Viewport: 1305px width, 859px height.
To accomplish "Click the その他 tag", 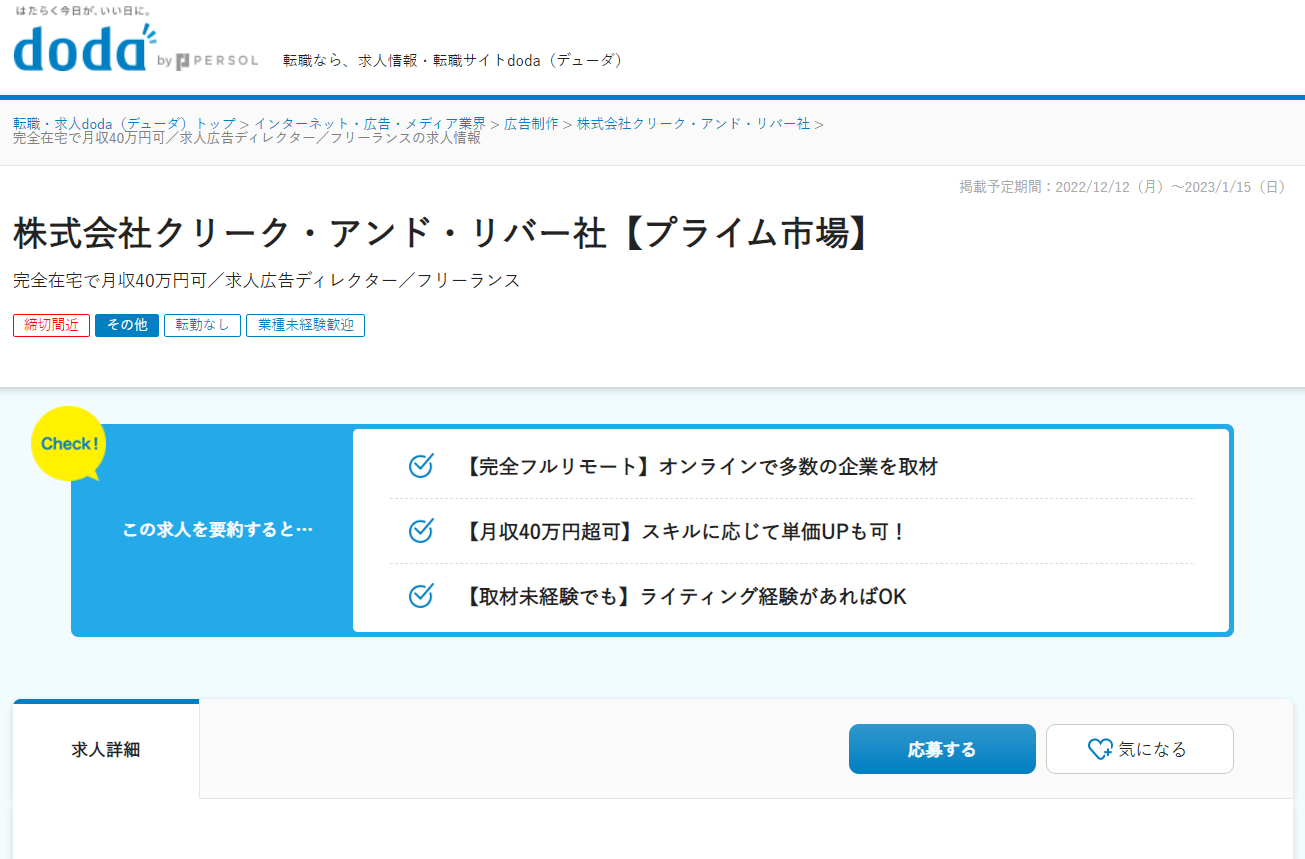I will coord(127,325).
